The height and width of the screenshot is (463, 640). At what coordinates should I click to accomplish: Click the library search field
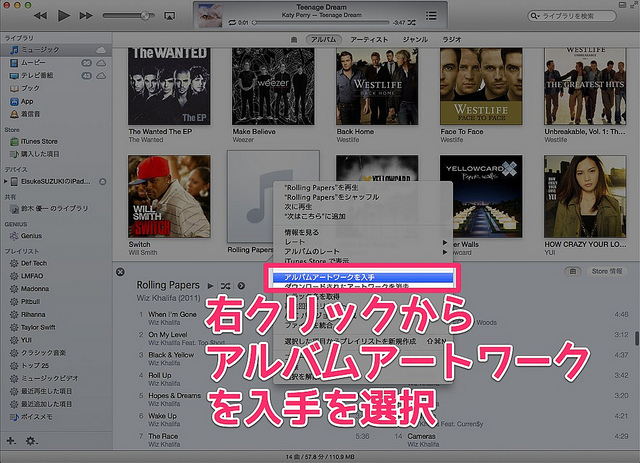click(572, 16)
